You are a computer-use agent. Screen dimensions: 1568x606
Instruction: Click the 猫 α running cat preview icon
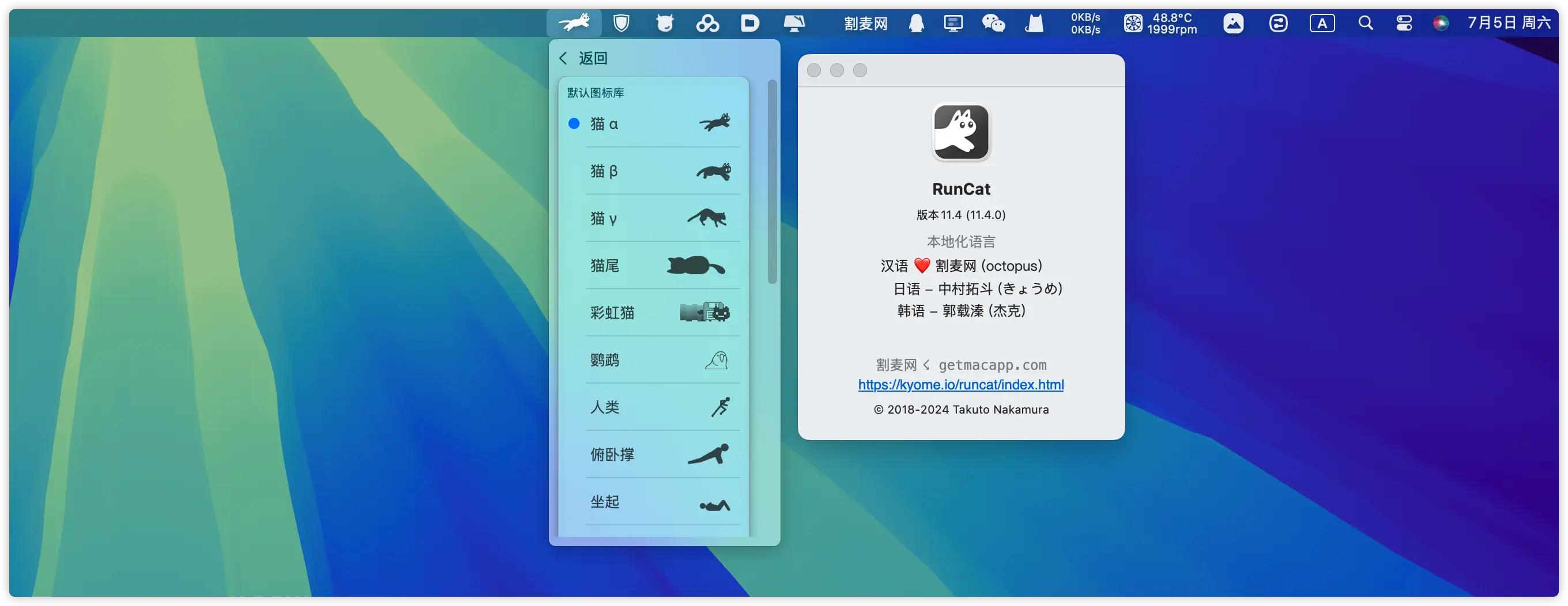pos(715,123)
